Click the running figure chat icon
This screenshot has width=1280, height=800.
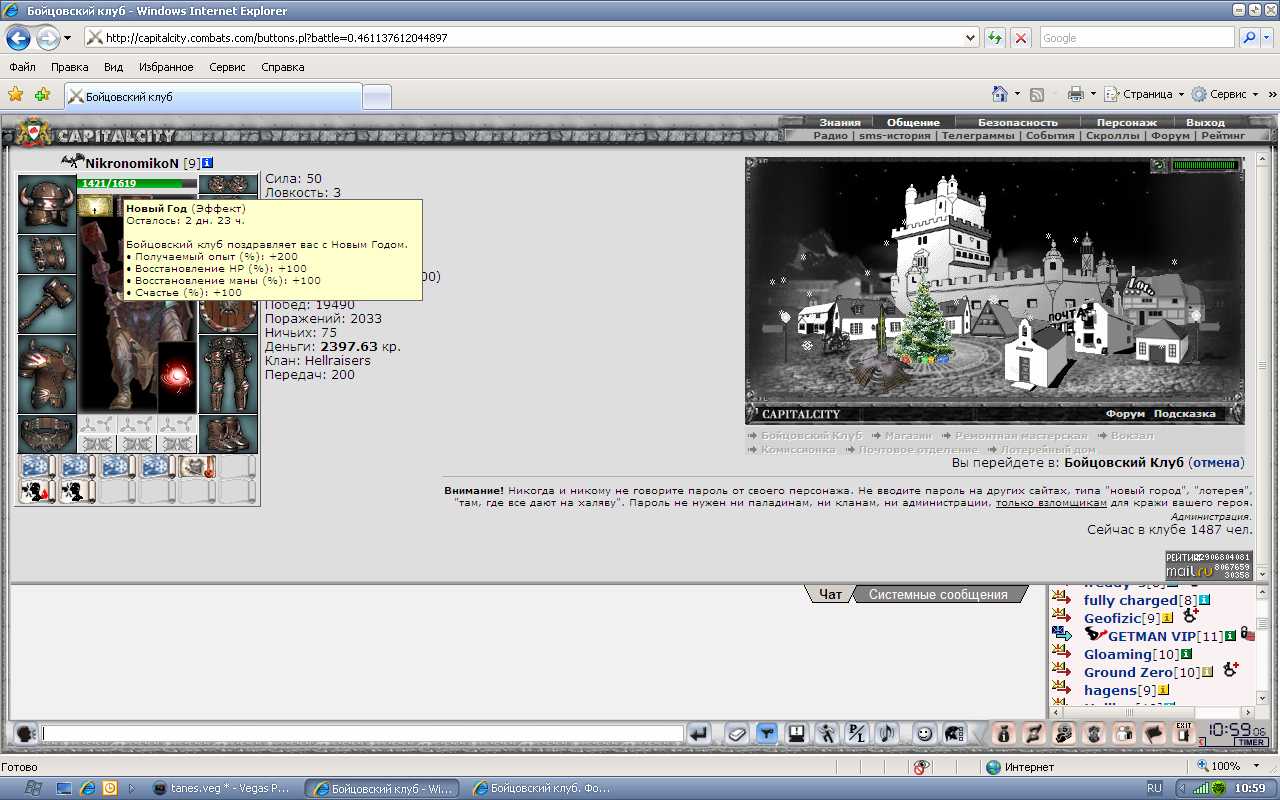click(x=826, y=733)
